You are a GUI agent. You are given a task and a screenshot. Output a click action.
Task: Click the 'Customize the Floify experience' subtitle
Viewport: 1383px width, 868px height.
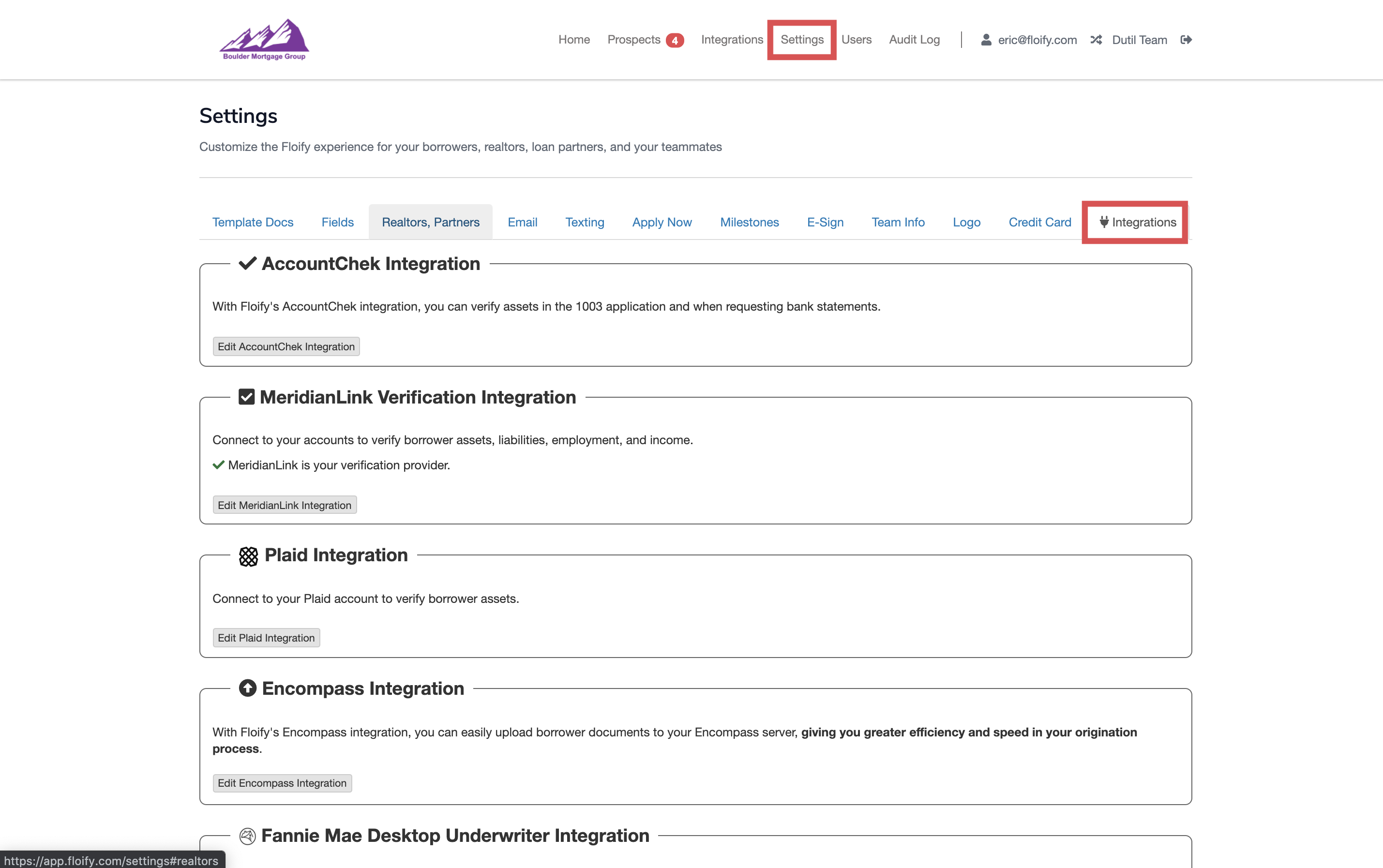(x=460, y=147)
